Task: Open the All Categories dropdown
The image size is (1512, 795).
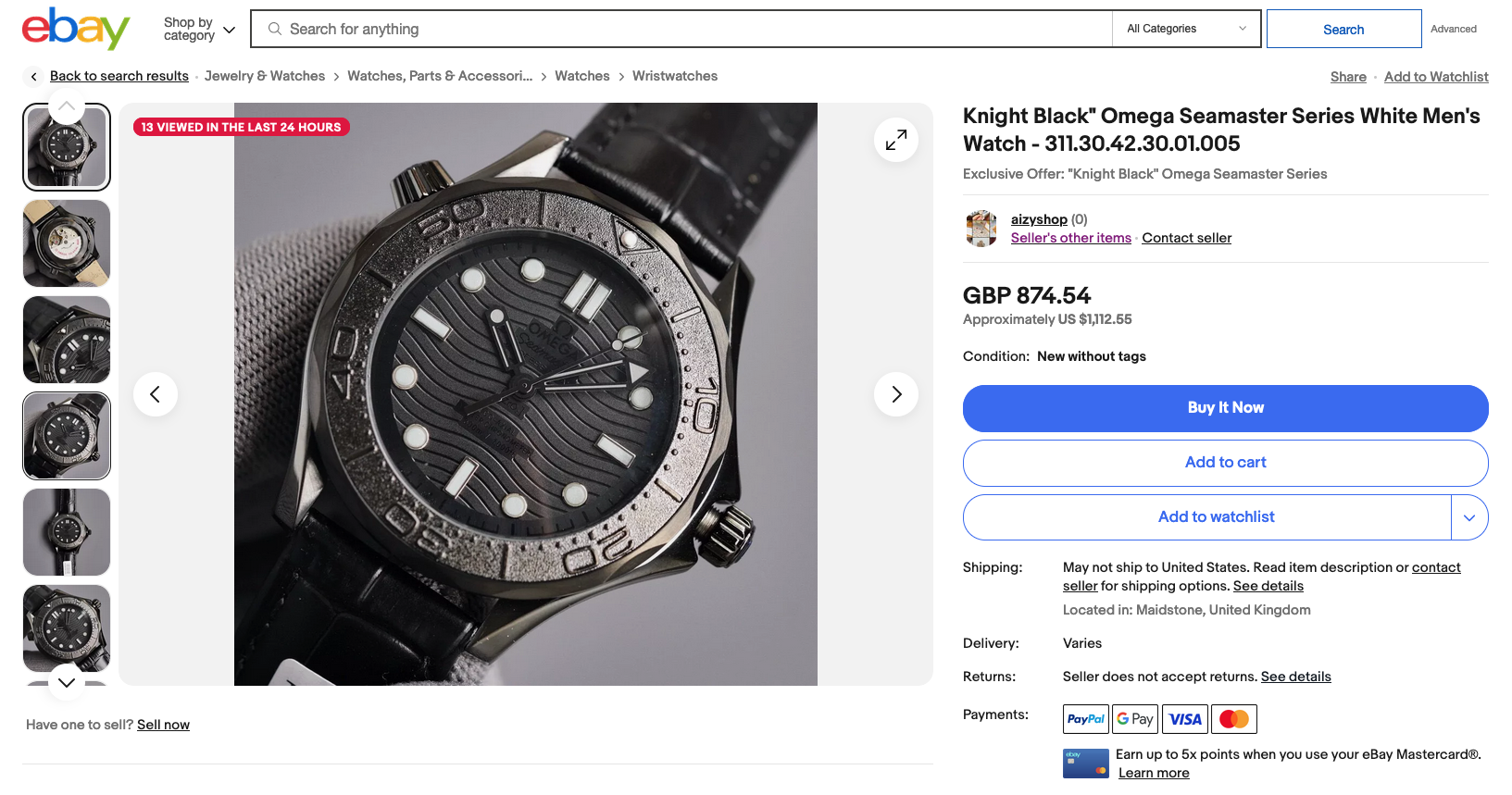Action: (x=1186, y=29)
